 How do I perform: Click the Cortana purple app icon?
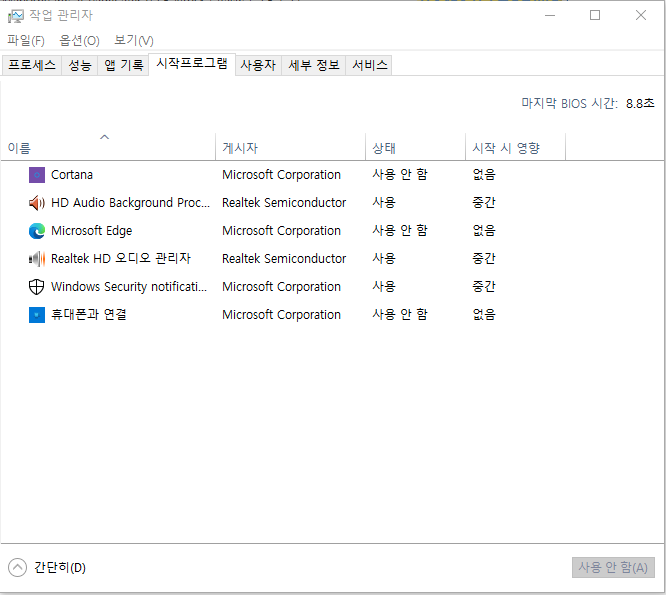click(x=37, y=175)
